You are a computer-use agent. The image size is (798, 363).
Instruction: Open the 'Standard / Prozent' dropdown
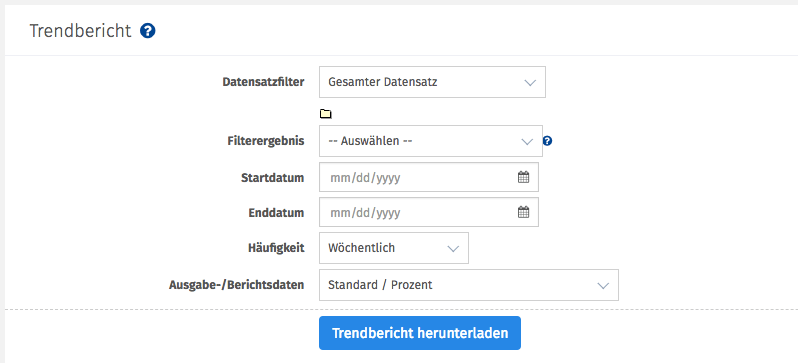469,285
